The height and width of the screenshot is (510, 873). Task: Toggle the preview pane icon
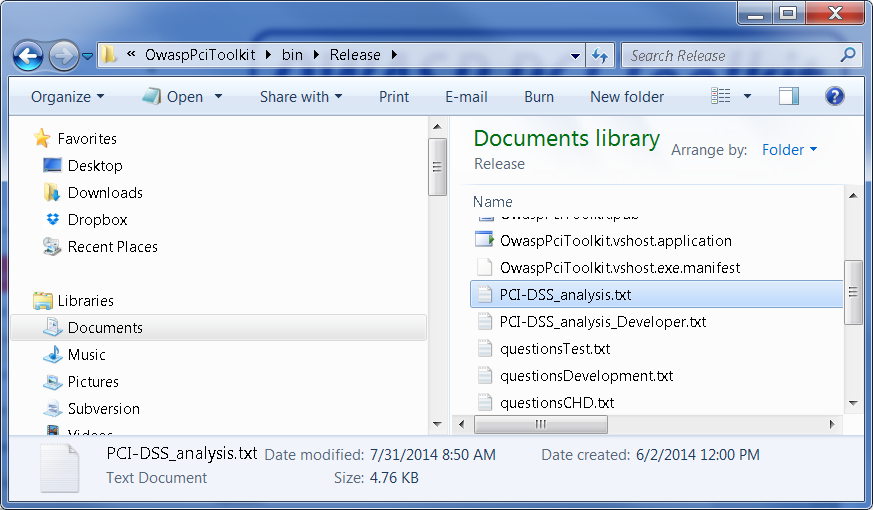[x=789, y=96]
